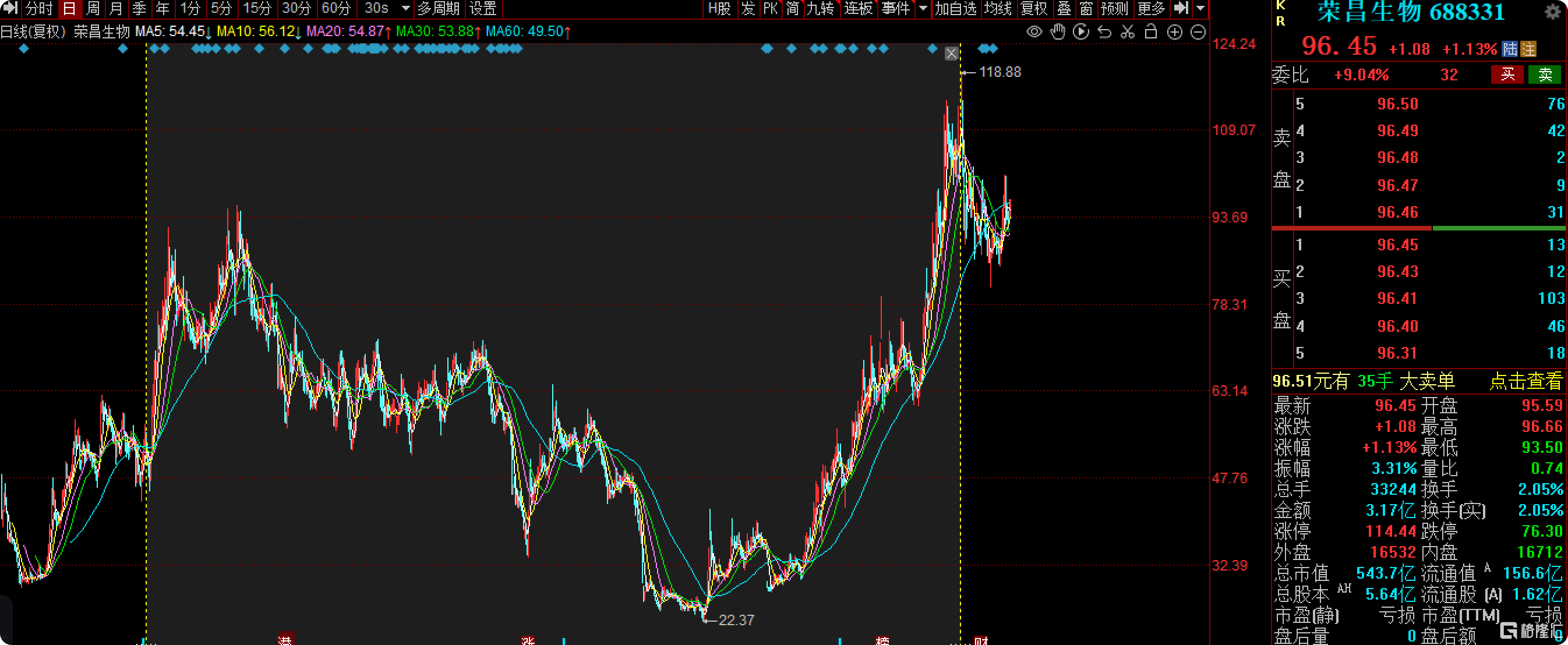Screen dimensions: 1568x645
Task: Click the 事件 events button
Action: point(896,9)
